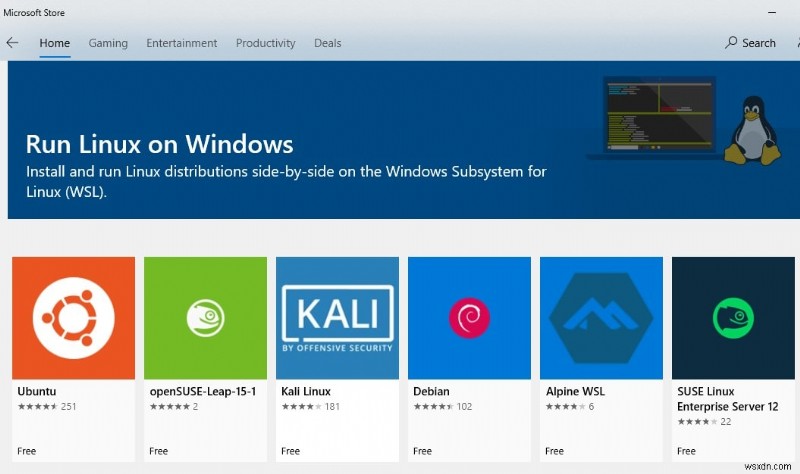Viewport: 800px width, 474px height.
Task: Click the Microsoft Store window title
Action: (x=34, y=13)
